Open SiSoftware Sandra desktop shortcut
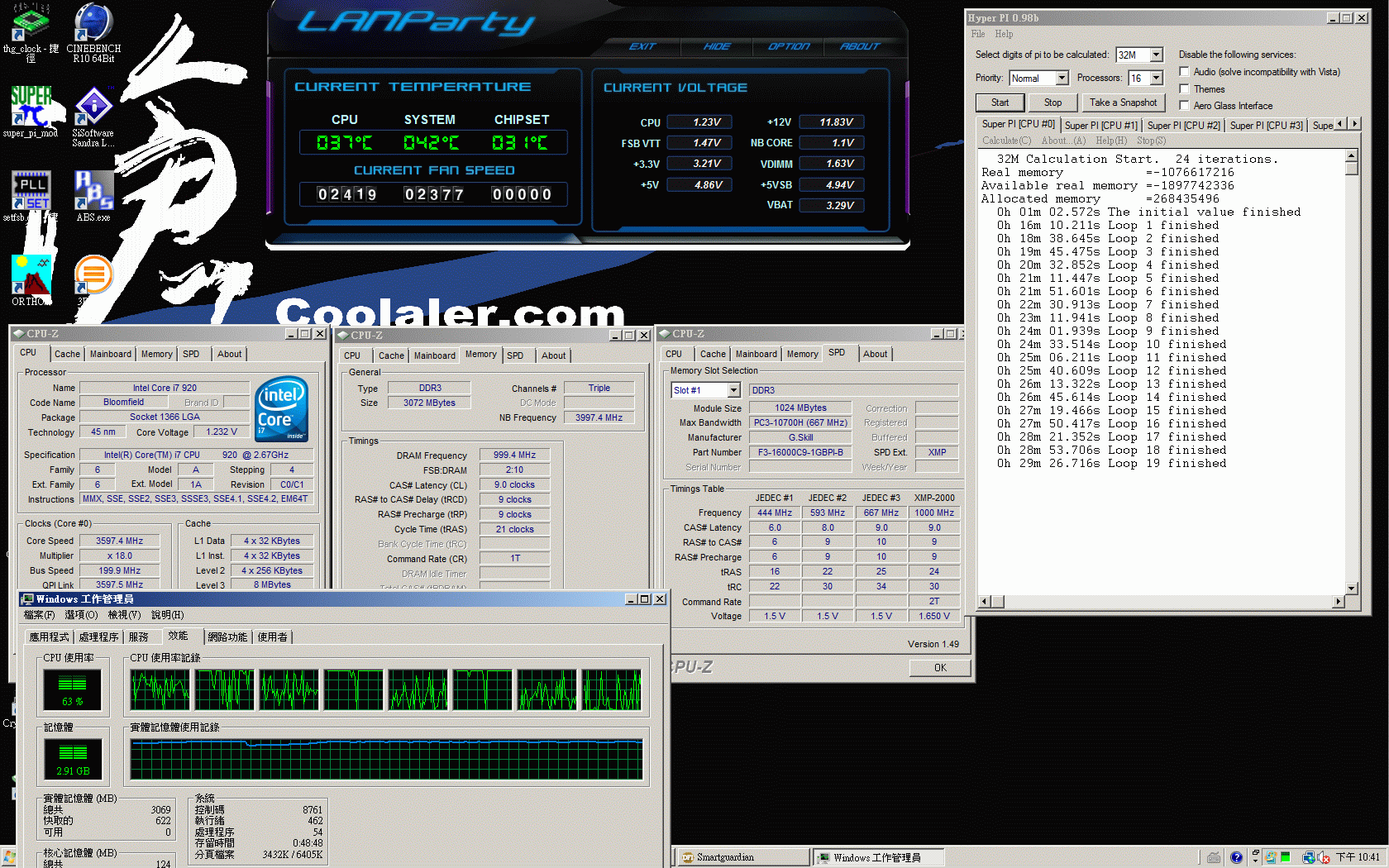1389x868 pixels. [93, 117]
